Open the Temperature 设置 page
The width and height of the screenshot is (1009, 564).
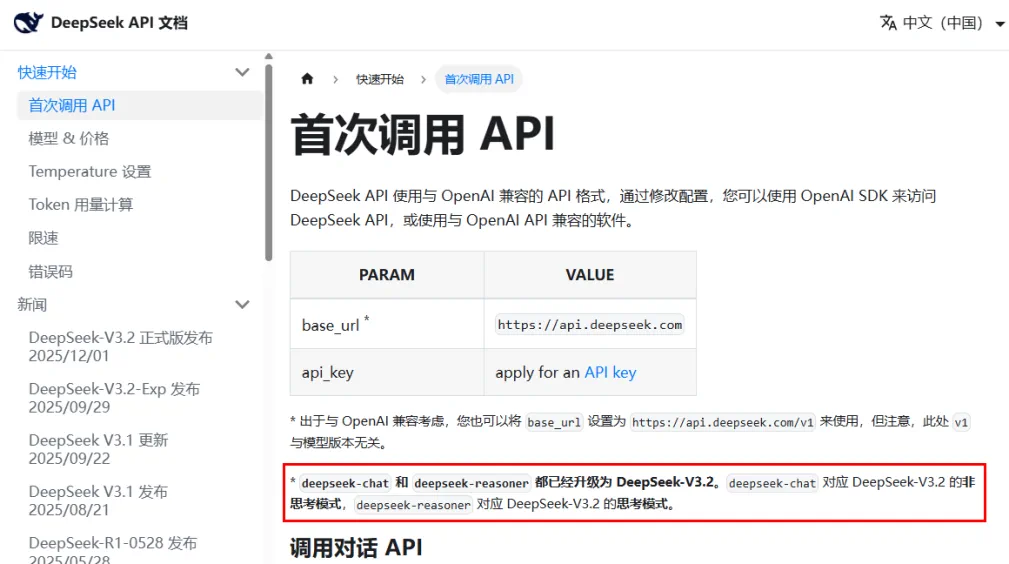89,171
